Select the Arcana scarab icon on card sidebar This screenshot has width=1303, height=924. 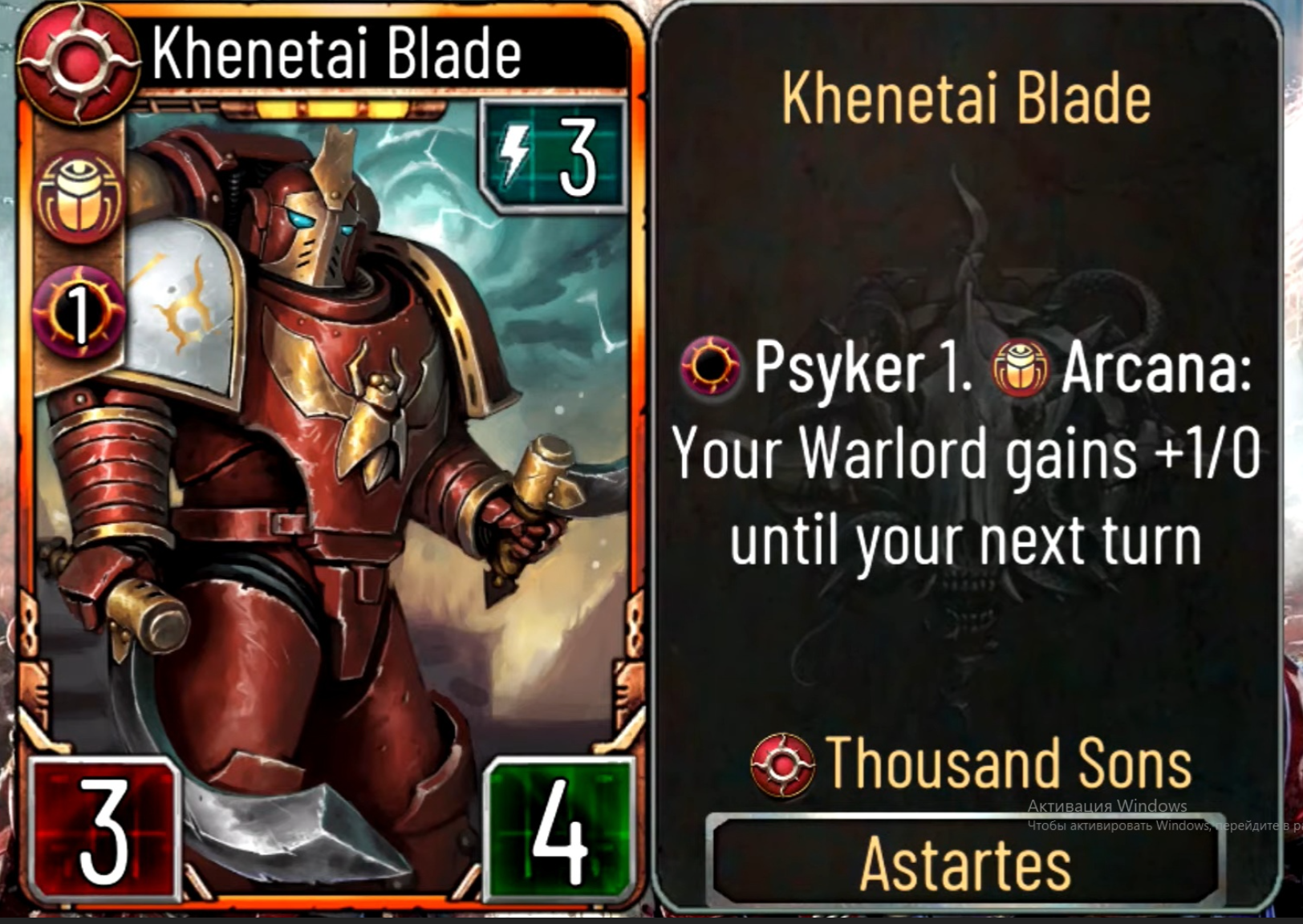click(79, 198)
